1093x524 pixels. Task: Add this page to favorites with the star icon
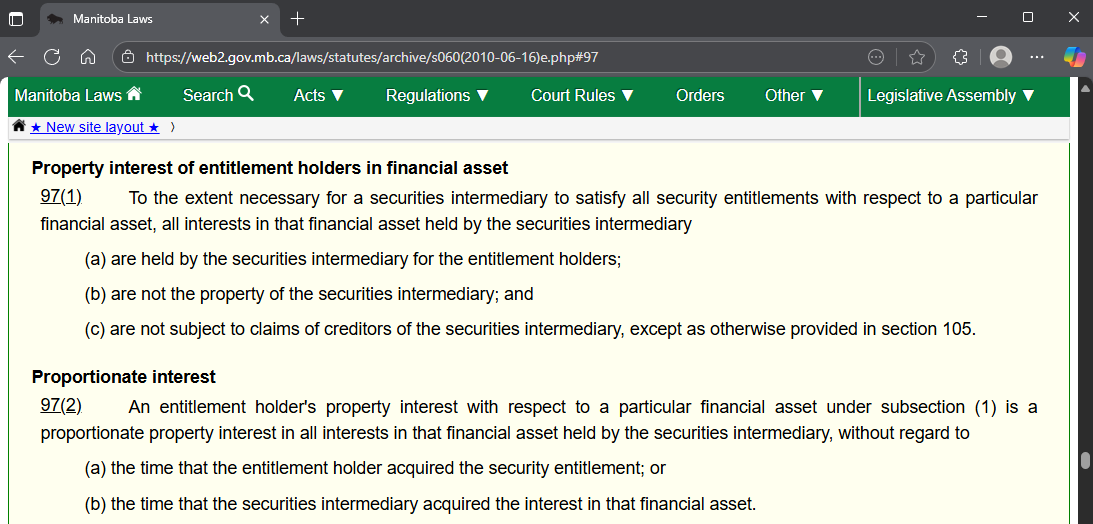[x=916, y=57]
